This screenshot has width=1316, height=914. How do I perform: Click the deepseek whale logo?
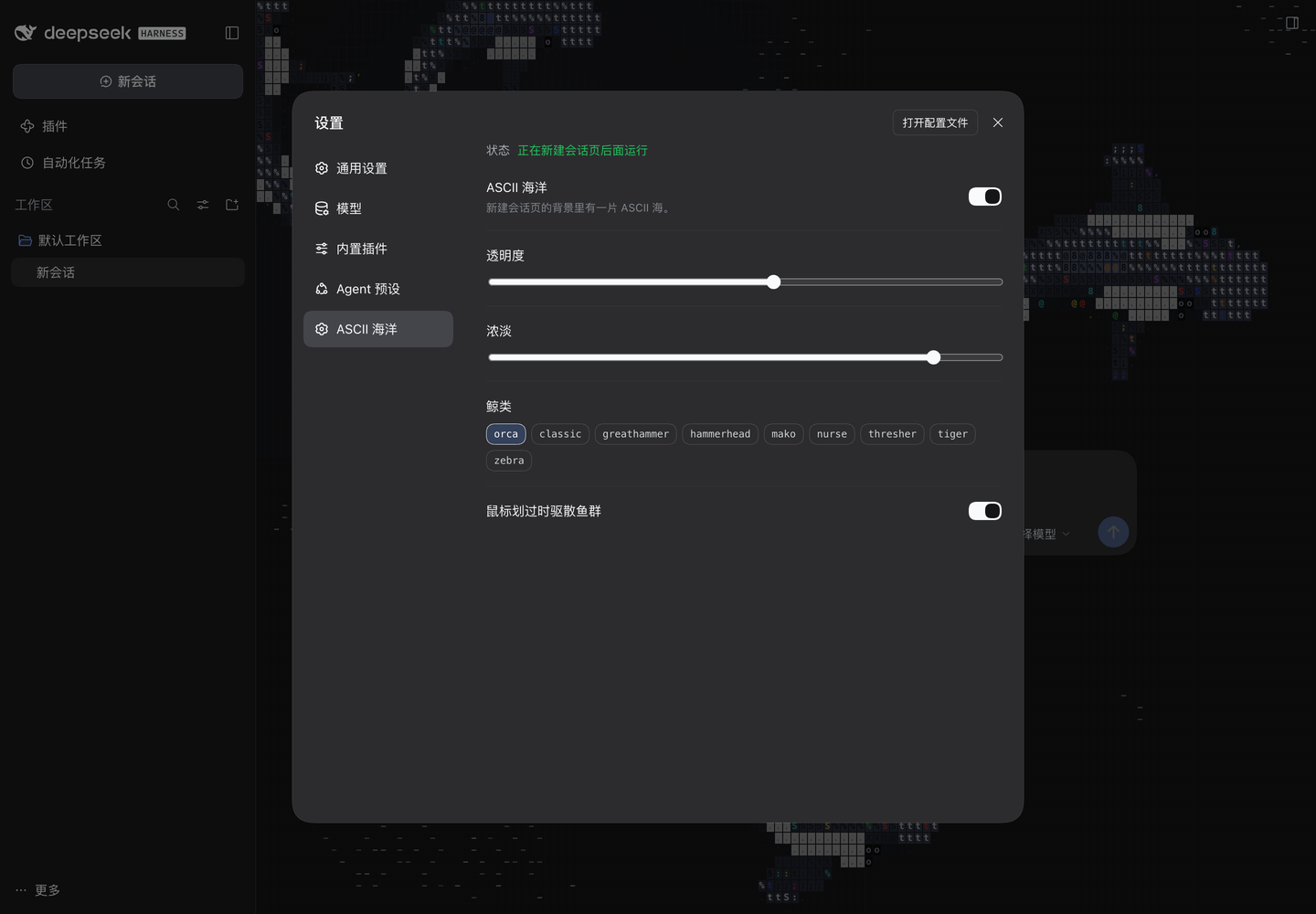(26, 33)
